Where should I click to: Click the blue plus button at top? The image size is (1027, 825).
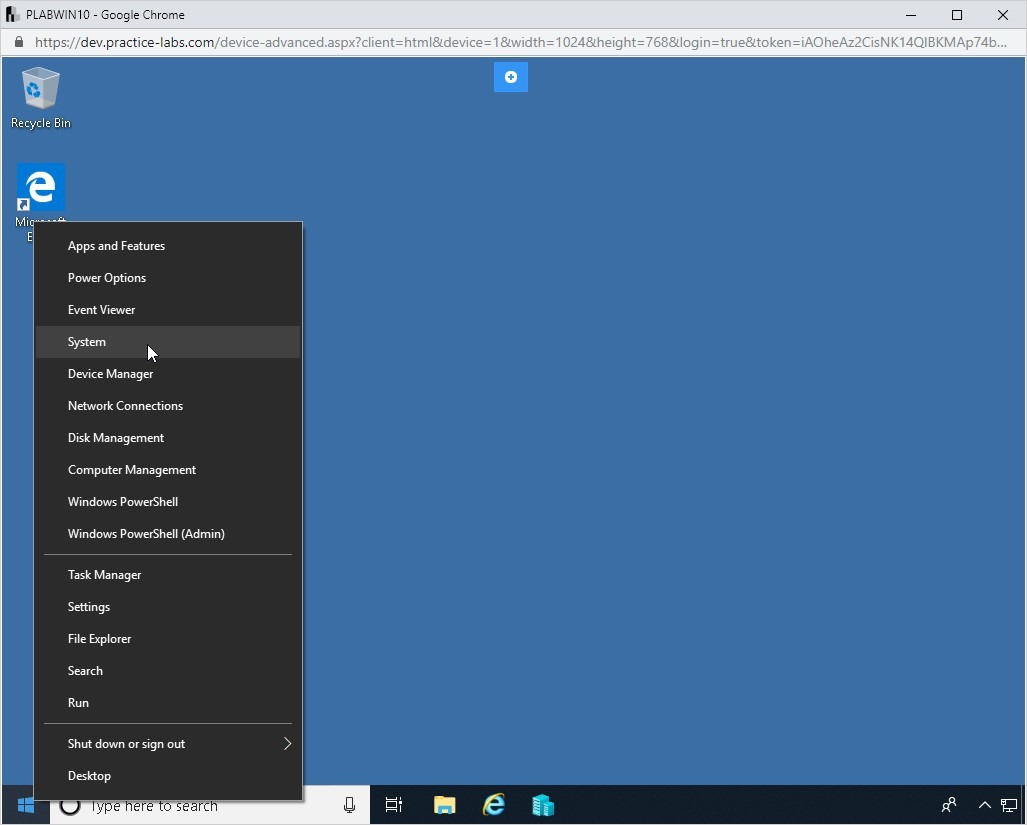pyautogui.click(x=511, y=77)
